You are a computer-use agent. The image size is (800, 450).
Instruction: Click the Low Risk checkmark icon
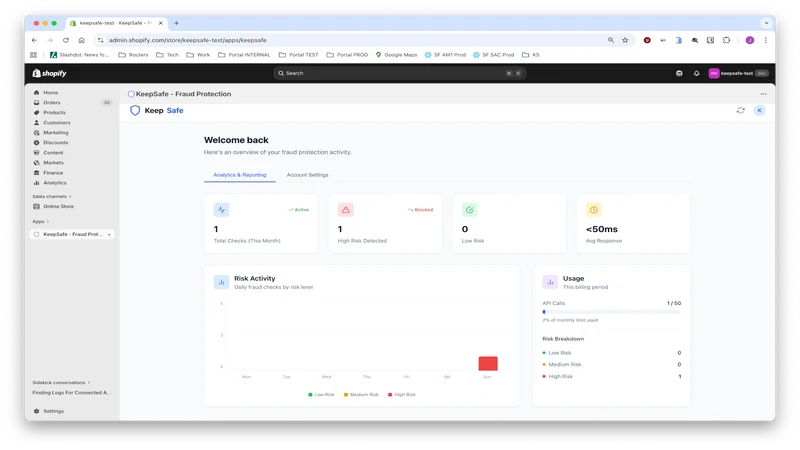(x=469, y=210)
